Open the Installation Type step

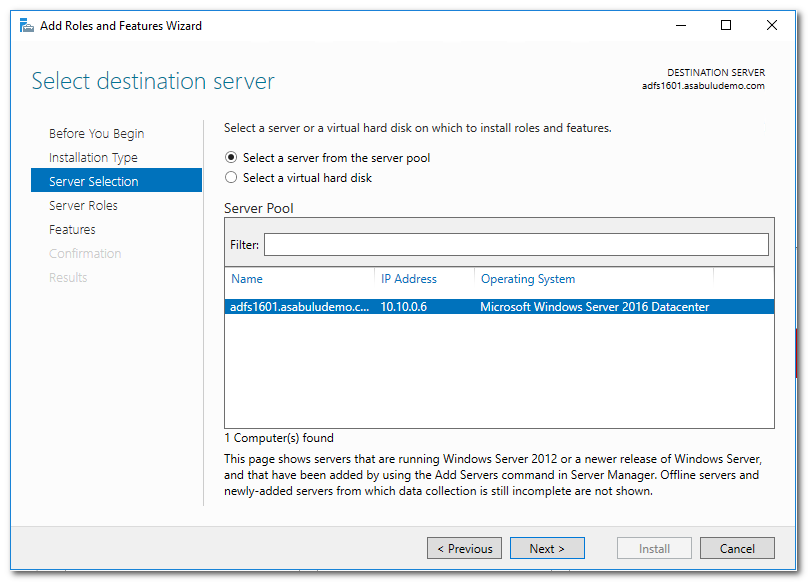(x=93, y=157)
